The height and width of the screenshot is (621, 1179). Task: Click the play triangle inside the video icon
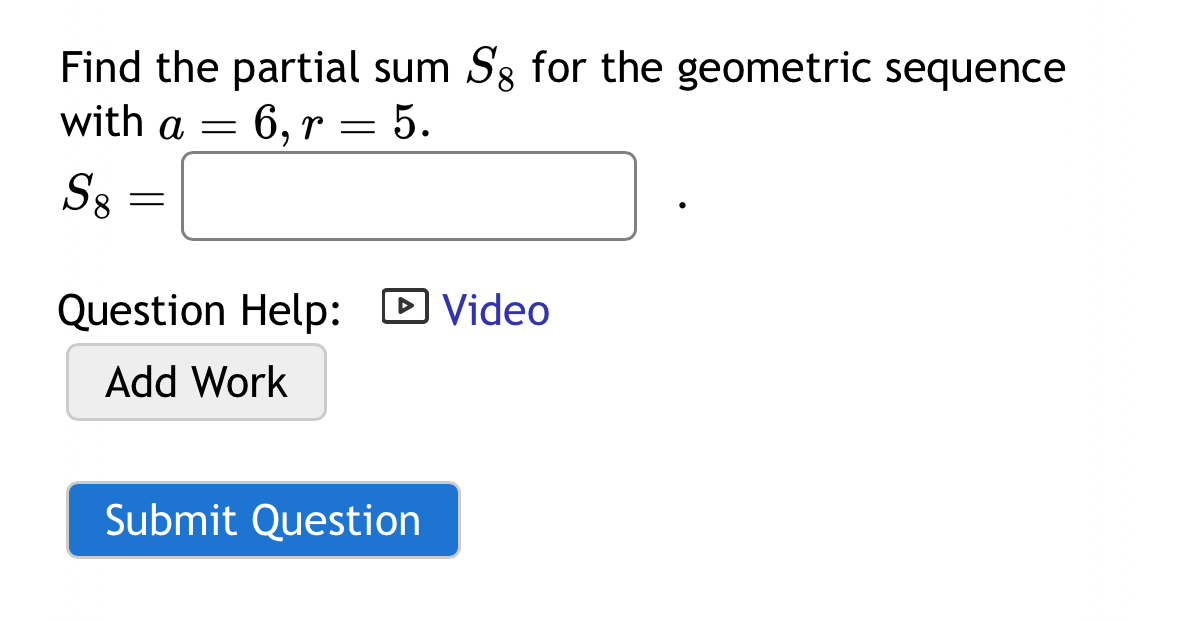pos(405,306)
